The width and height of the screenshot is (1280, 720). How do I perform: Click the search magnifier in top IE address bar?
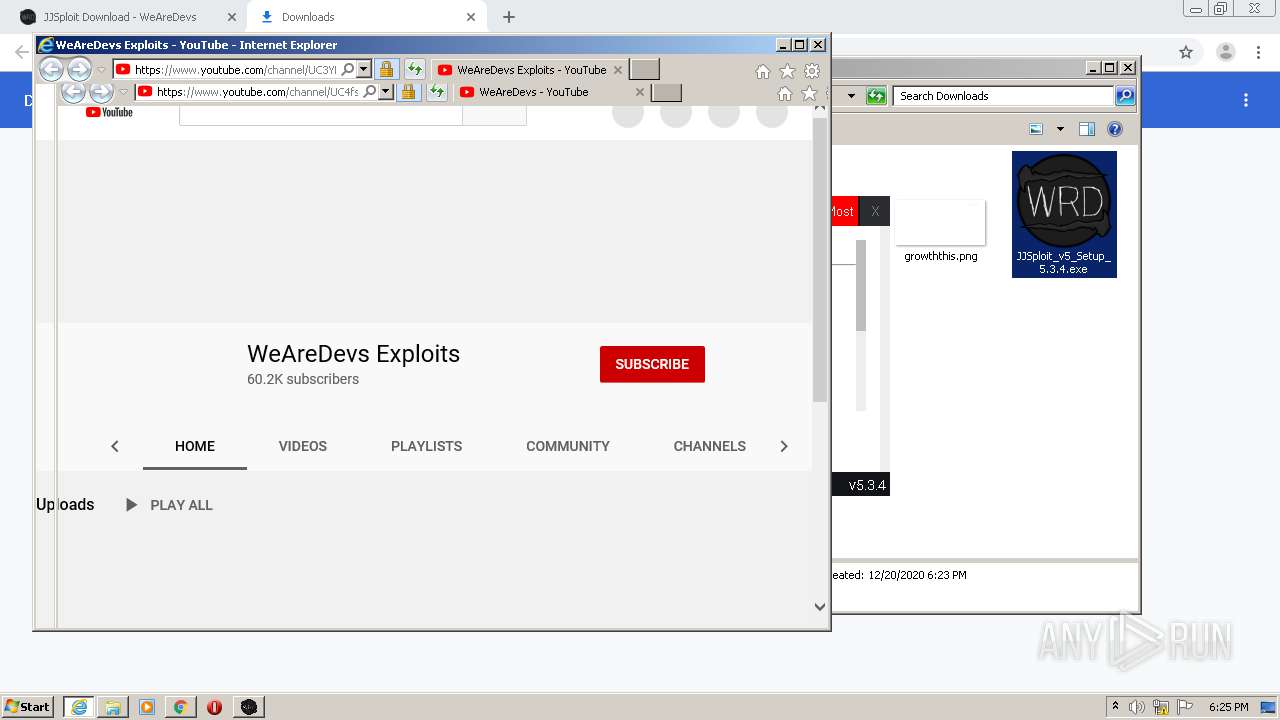[x=347, y=69]
